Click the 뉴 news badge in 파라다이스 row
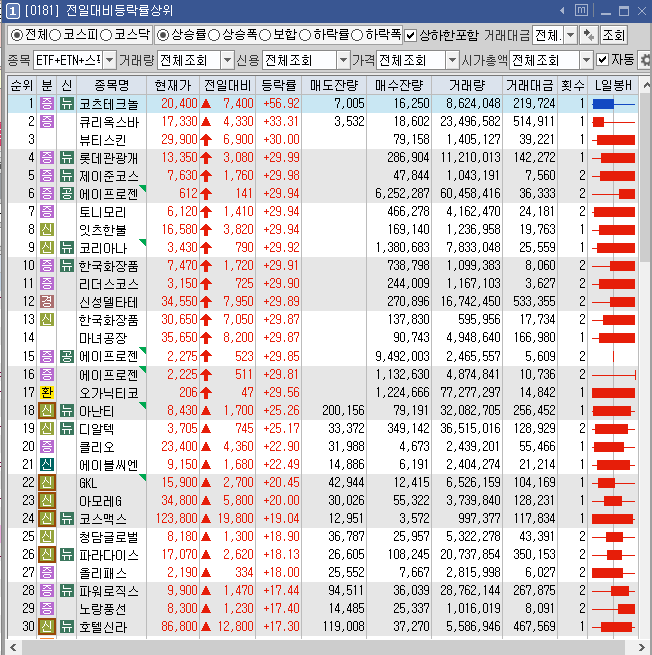Screen dimensions: 652x655 (x=67, y=555)
